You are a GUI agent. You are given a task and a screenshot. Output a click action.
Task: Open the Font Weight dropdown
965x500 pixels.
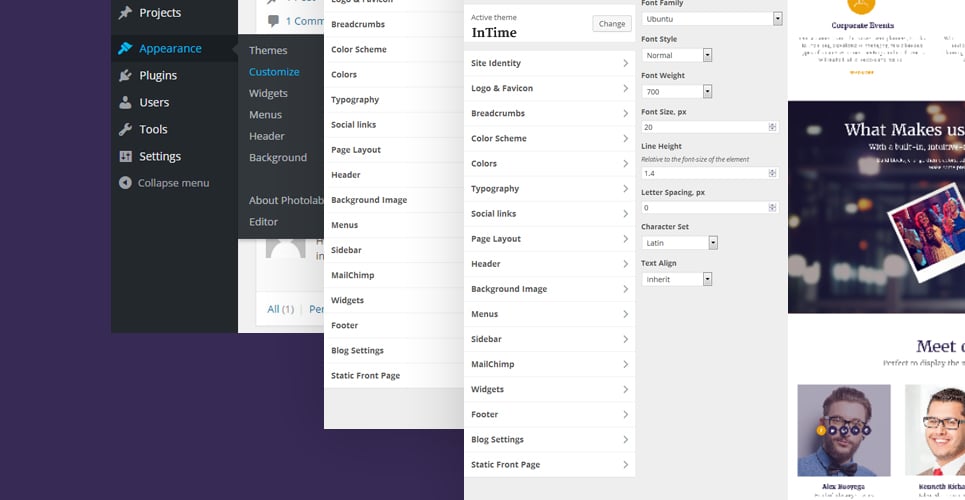(676, 92)
